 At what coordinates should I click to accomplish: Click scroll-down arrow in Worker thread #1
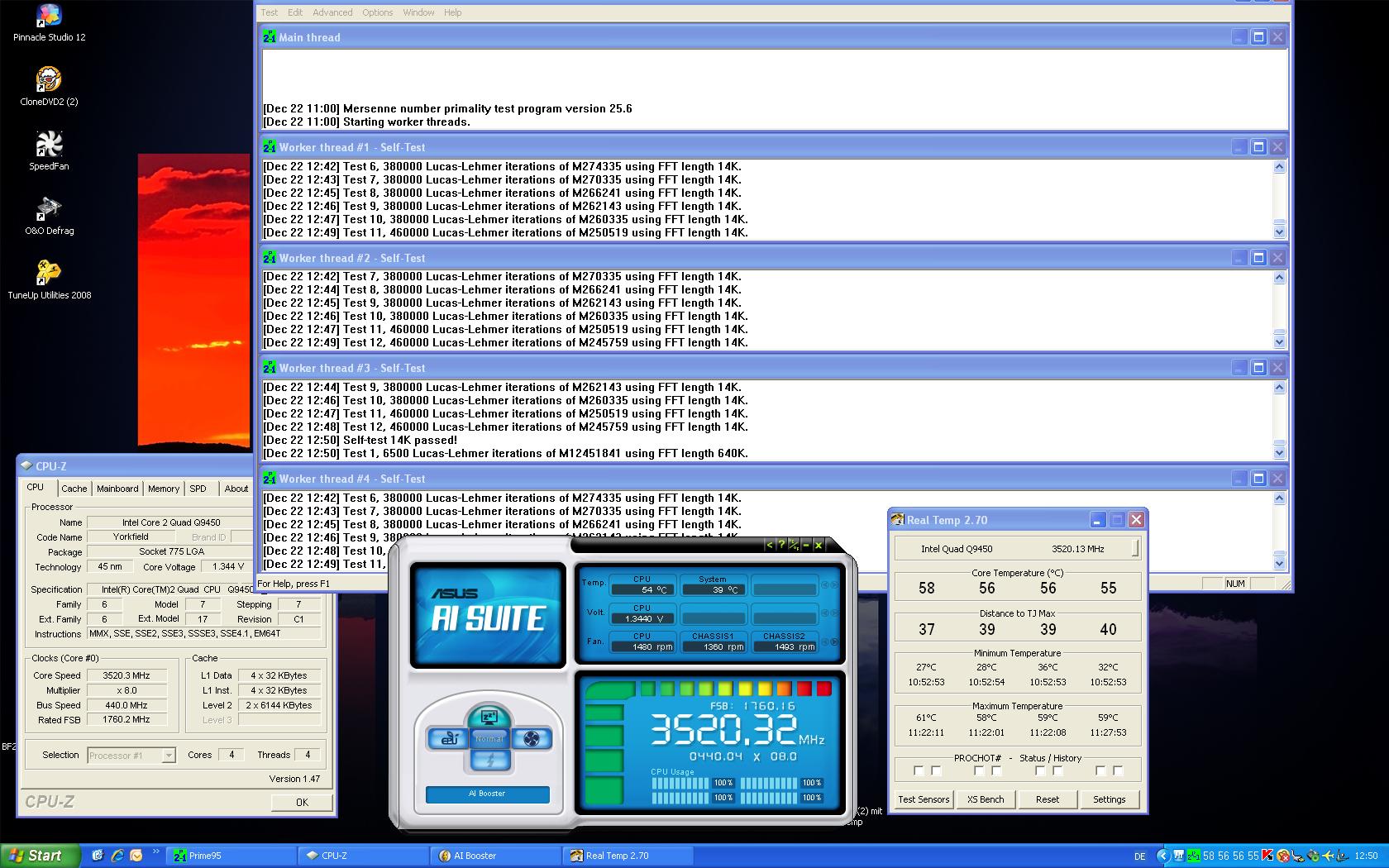pos(1280,232)
